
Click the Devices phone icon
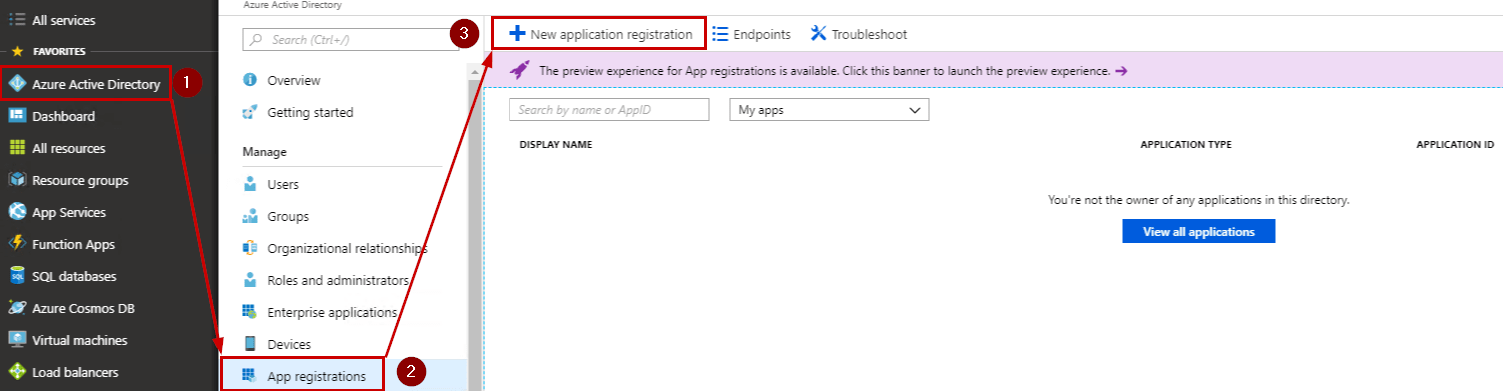point(250,344)
